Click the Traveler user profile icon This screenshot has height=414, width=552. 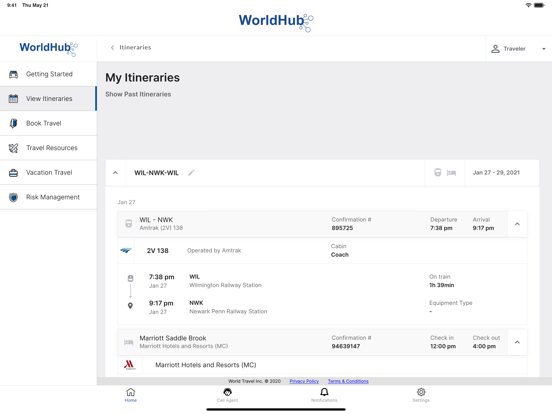click(x=495, y=49)
